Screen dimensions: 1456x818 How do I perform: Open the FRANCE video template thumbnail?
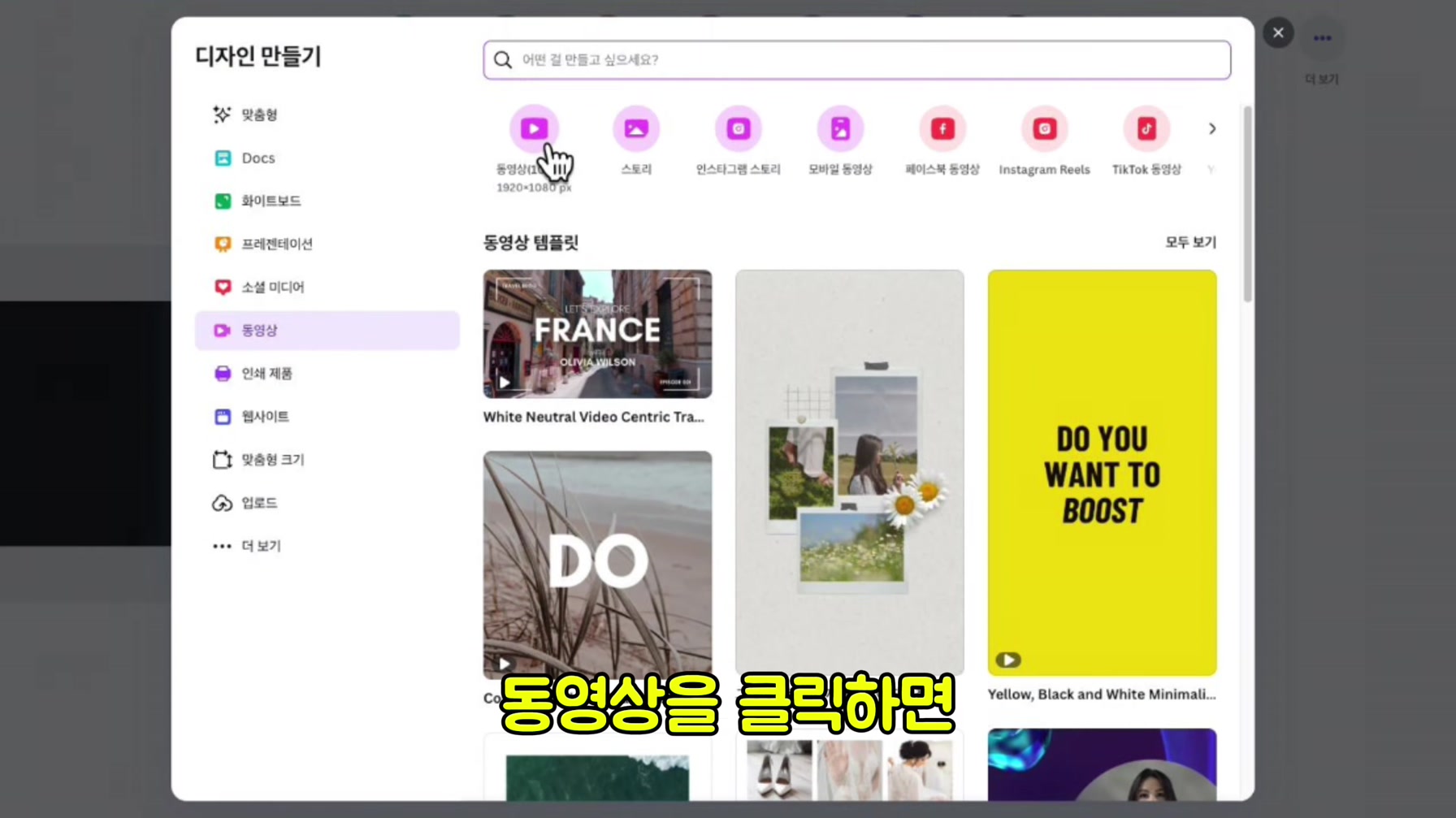(597, 334)
